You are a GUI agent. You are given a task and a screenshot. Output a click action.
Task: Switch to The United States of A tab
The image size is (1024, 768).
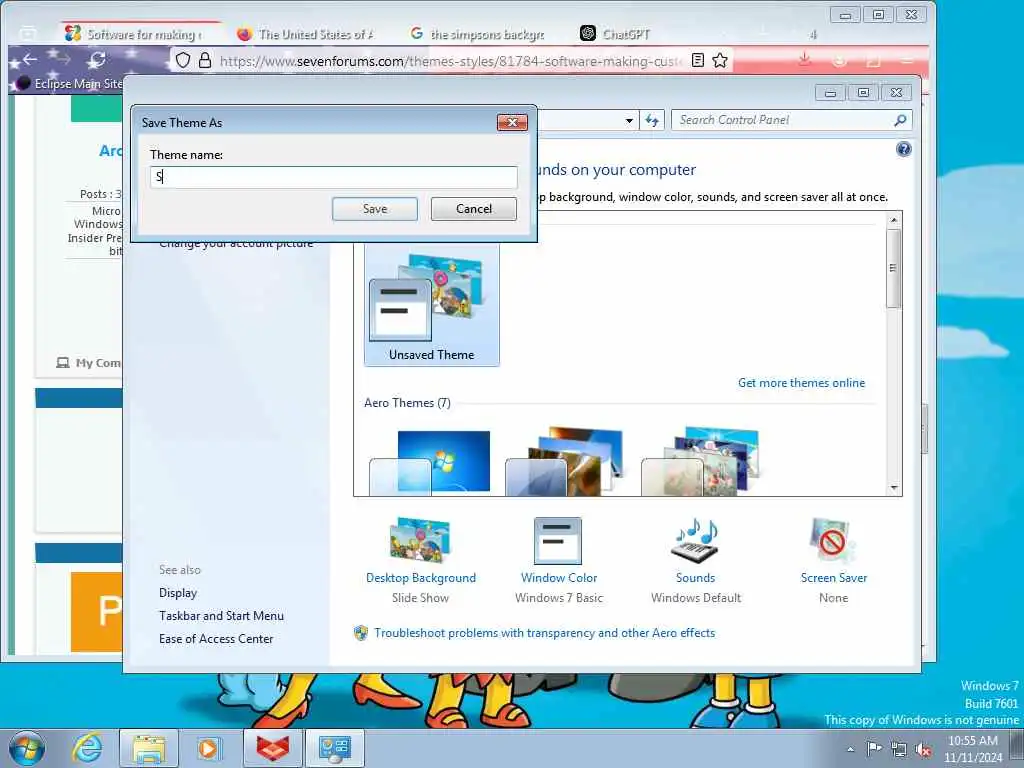coord(306,34)
